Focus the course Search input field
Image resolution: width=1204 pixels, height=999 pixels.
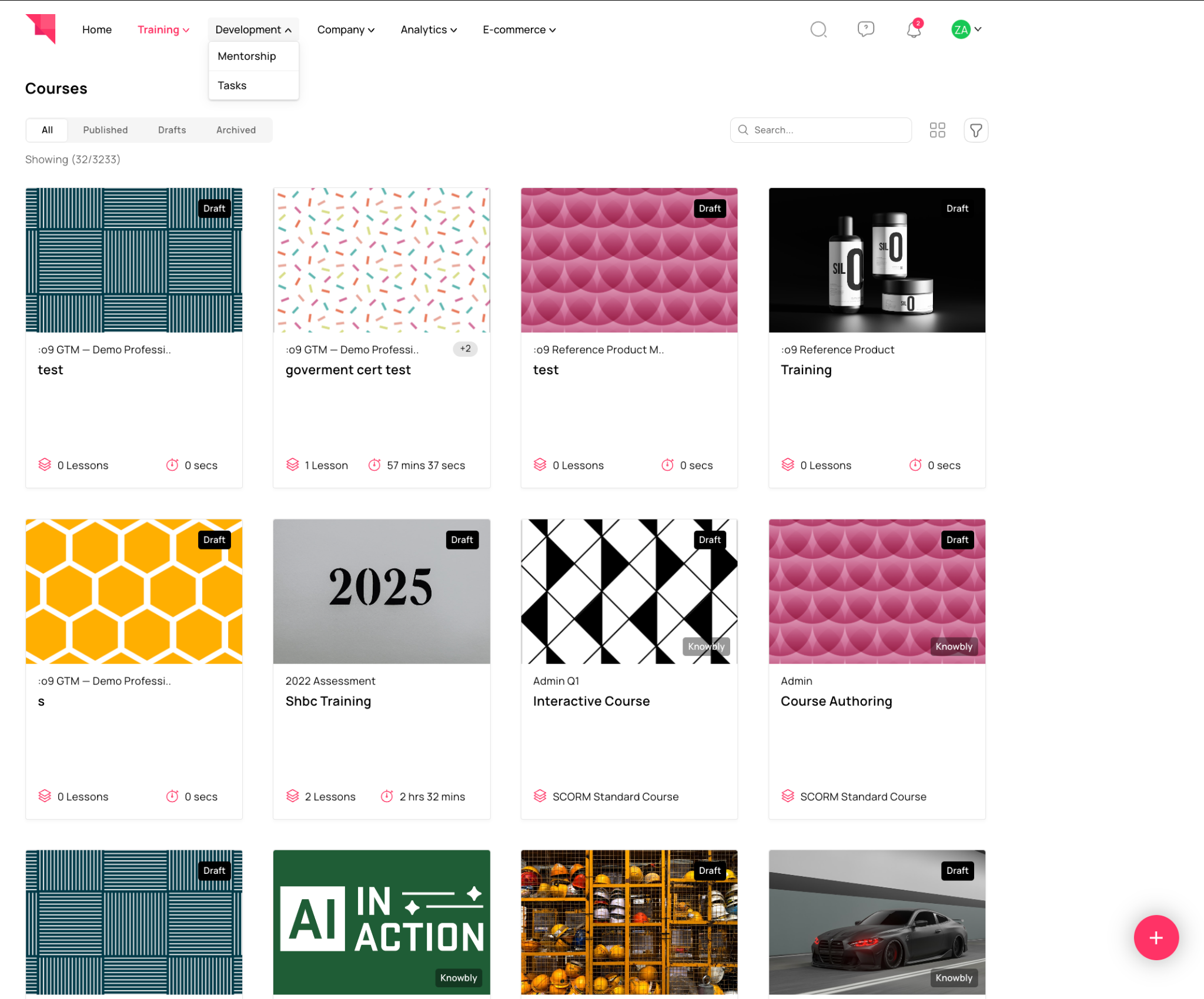(x=829, y=130)
